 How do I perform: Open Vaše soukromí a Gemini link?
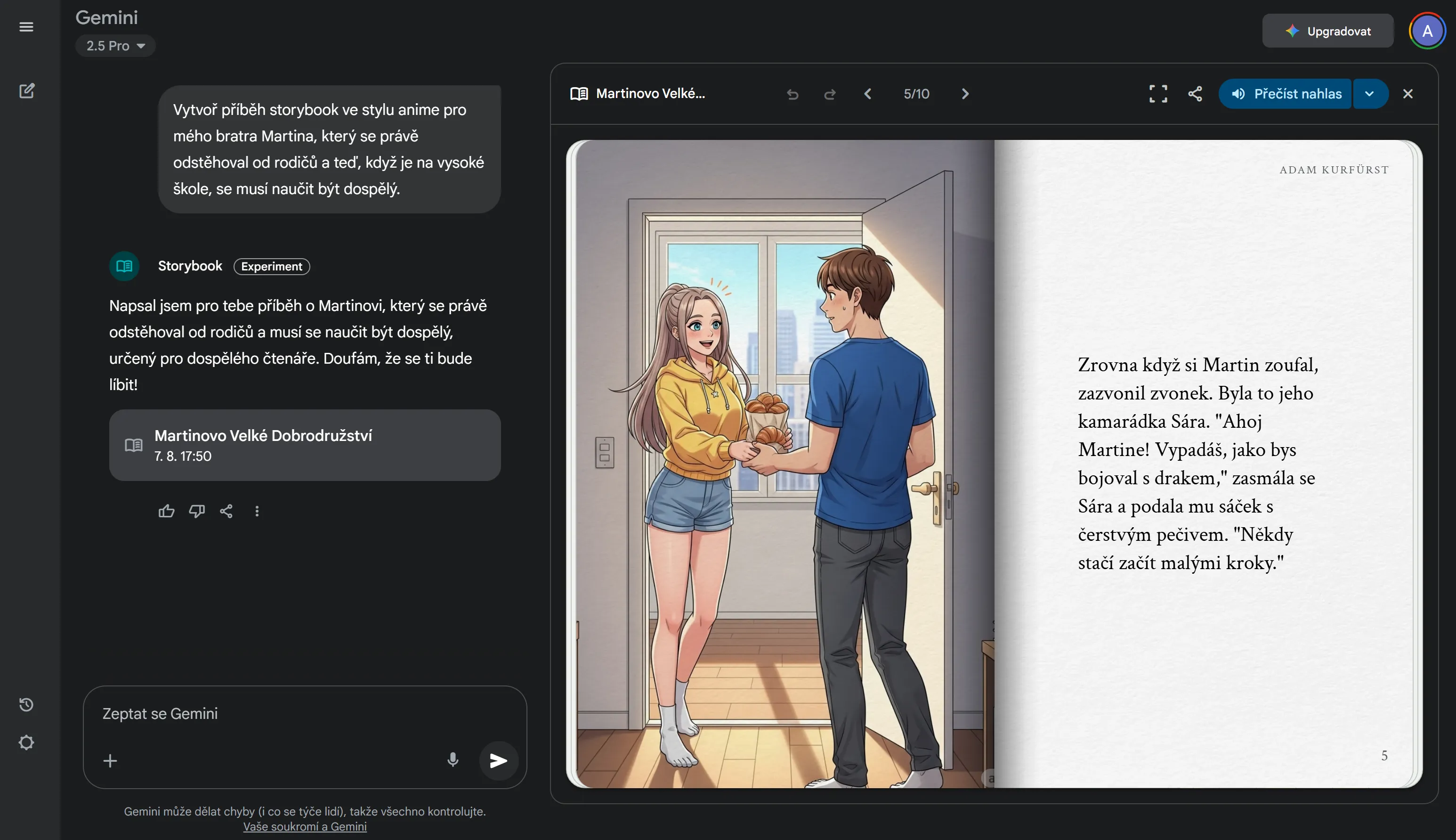(x=305, y=827)
